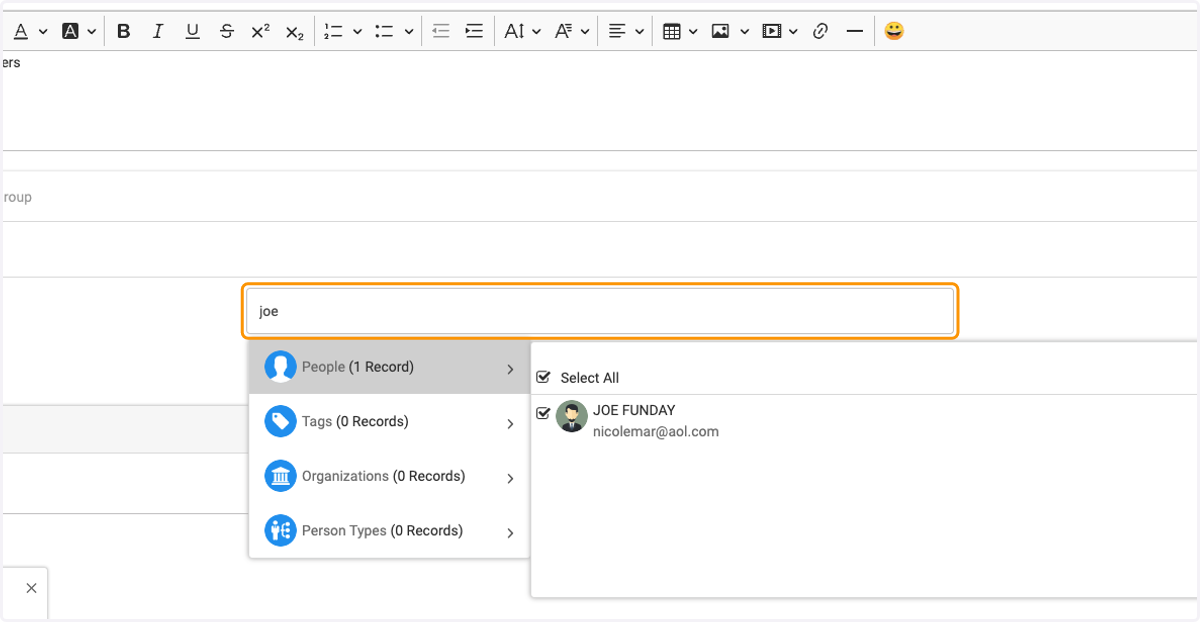This screenshot has height=622, width=1200.
Task: Open the emoji picker
Action: tap(894, 31)
